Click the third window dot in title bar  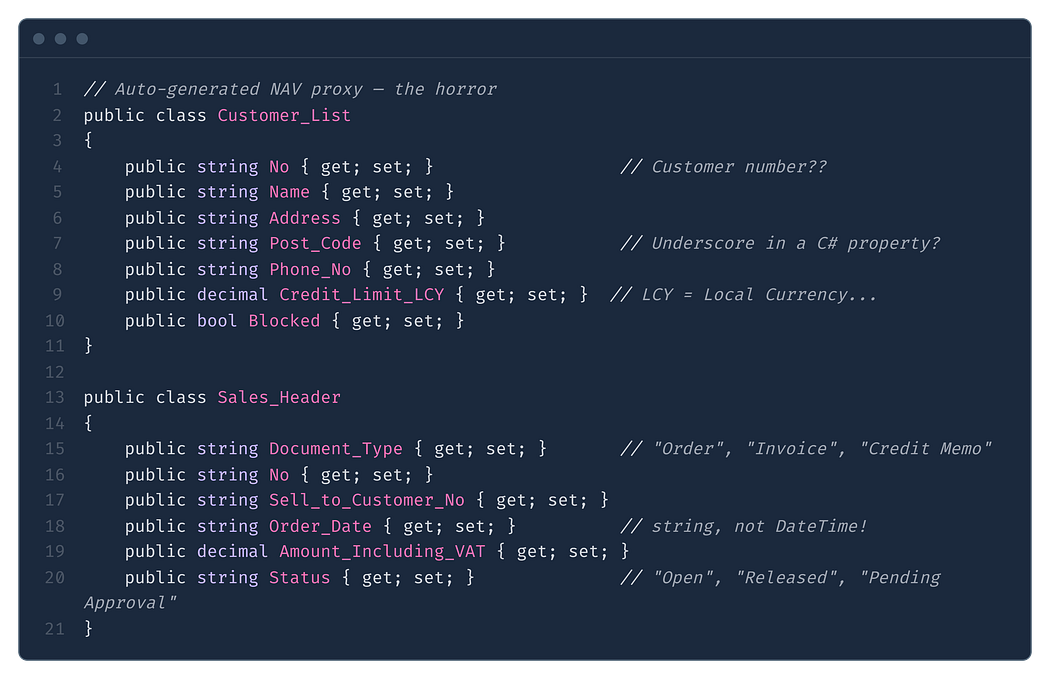click(x=82, y=39)
